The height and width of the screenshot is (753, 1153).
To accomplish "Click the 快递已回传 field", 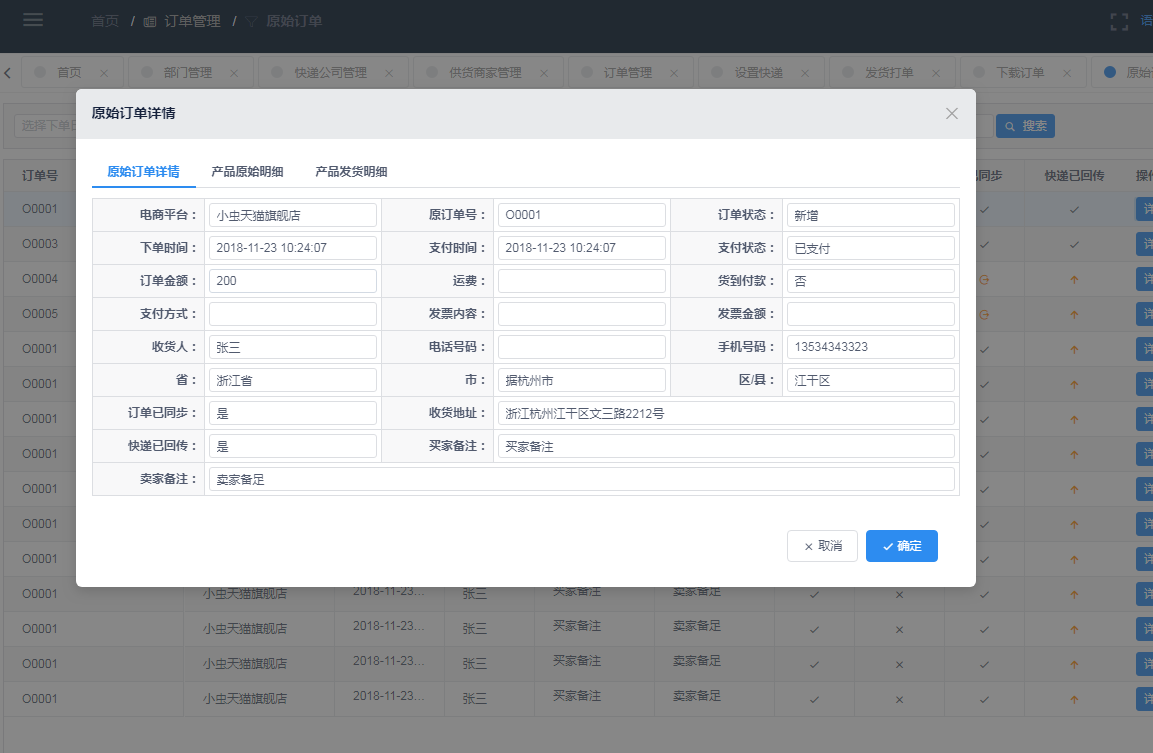I will (293, 446).
